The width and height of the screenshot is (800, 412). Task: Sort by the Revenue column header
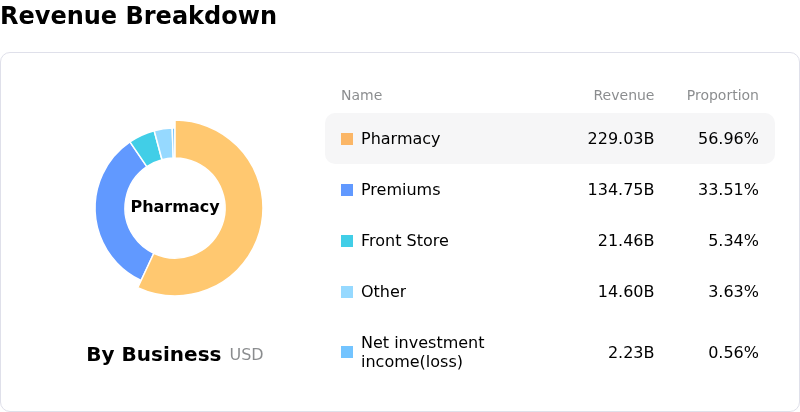(x=623, y=96)
